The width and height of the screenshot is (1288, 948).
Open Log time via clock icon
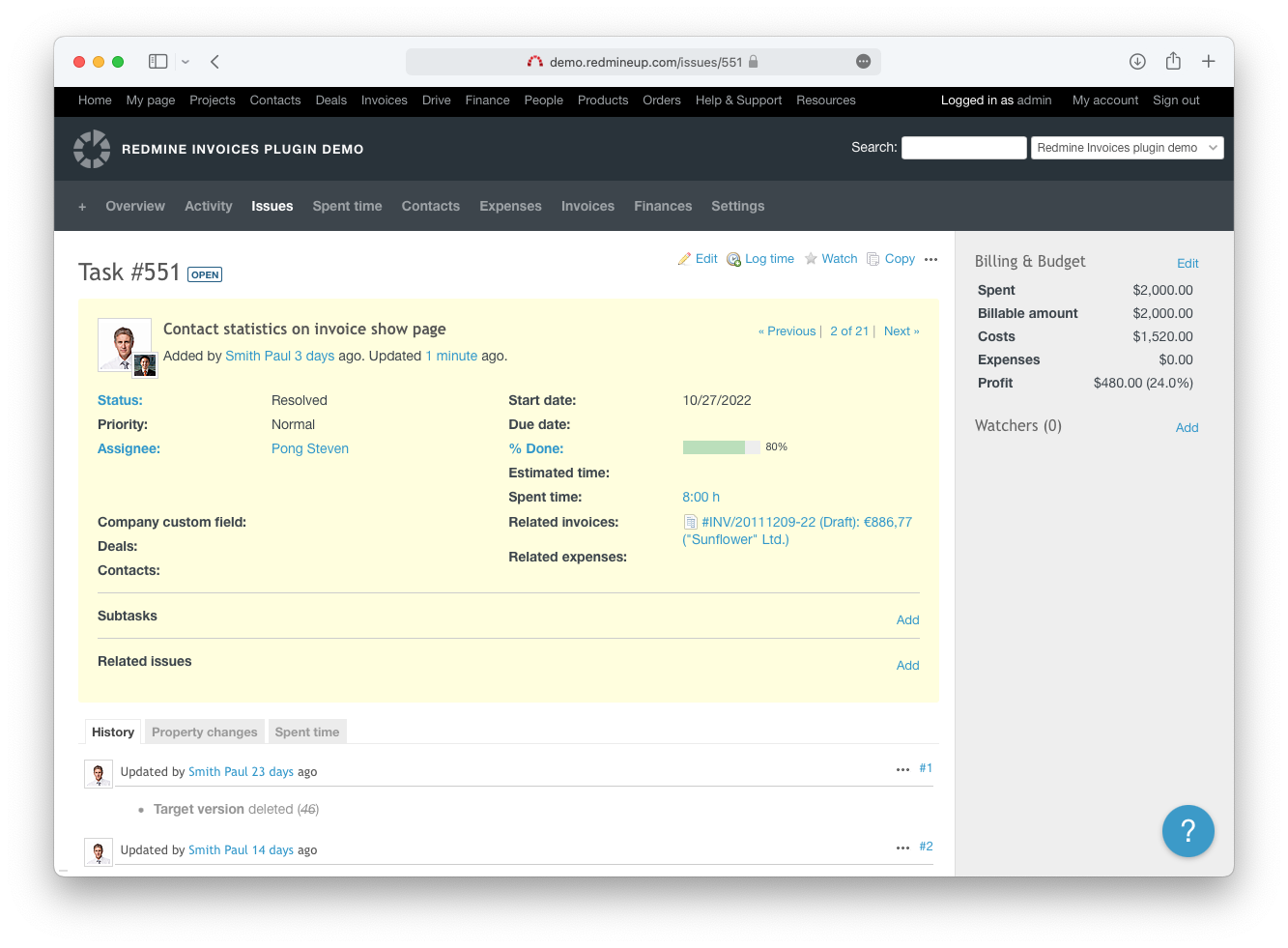click(734, 259)
